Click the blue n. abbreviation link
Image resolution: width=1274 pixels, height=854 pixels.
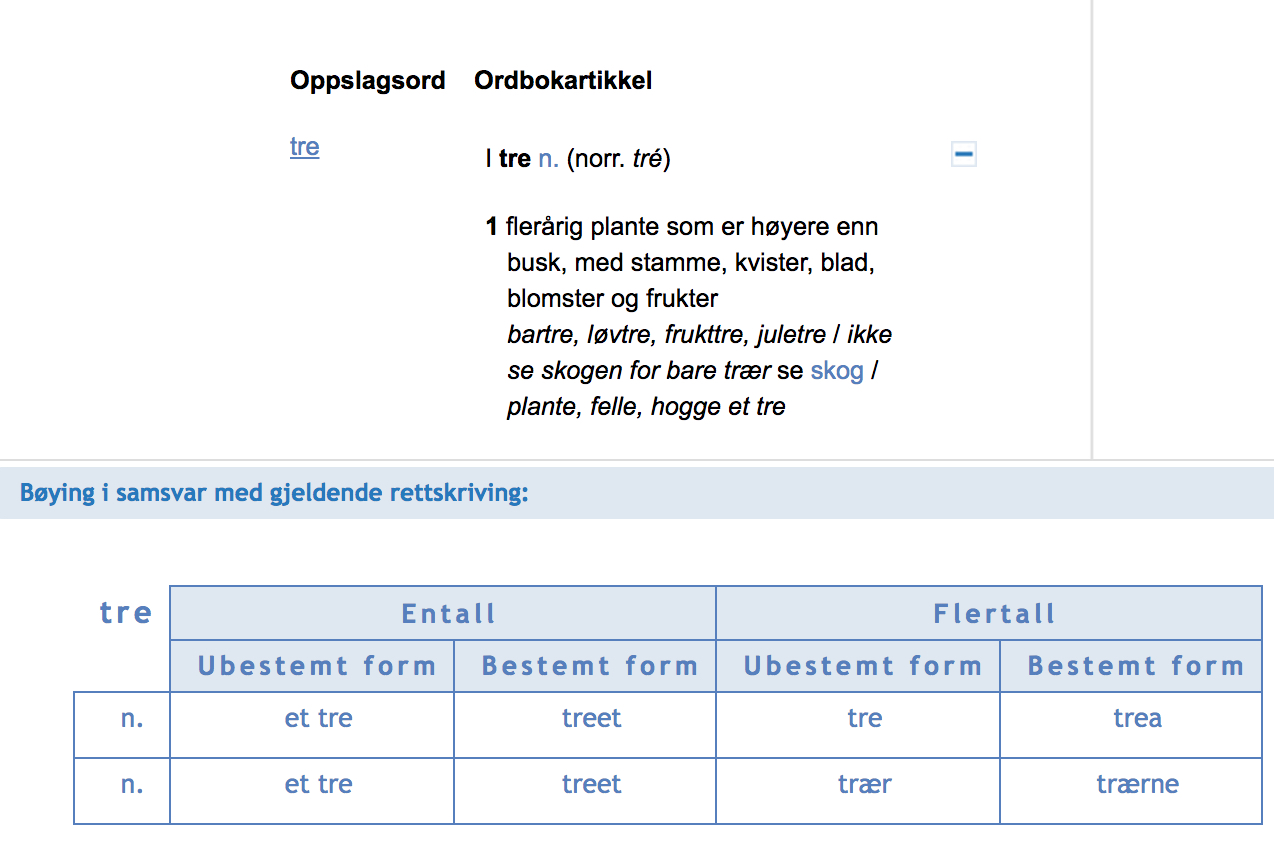point(548,159)
